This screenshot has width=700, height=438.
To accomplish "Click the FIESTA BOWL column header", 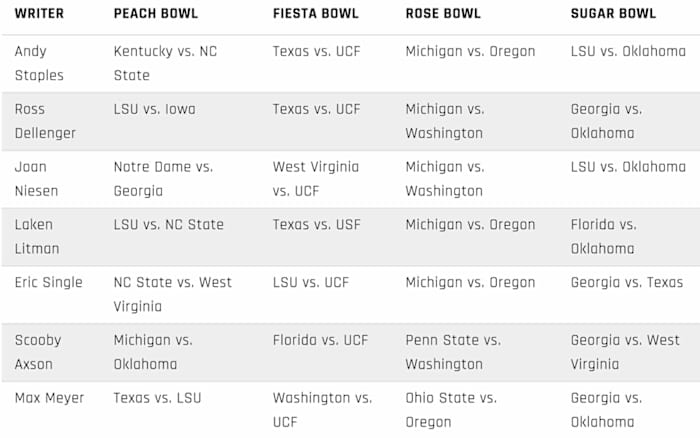I will [313, 14].
